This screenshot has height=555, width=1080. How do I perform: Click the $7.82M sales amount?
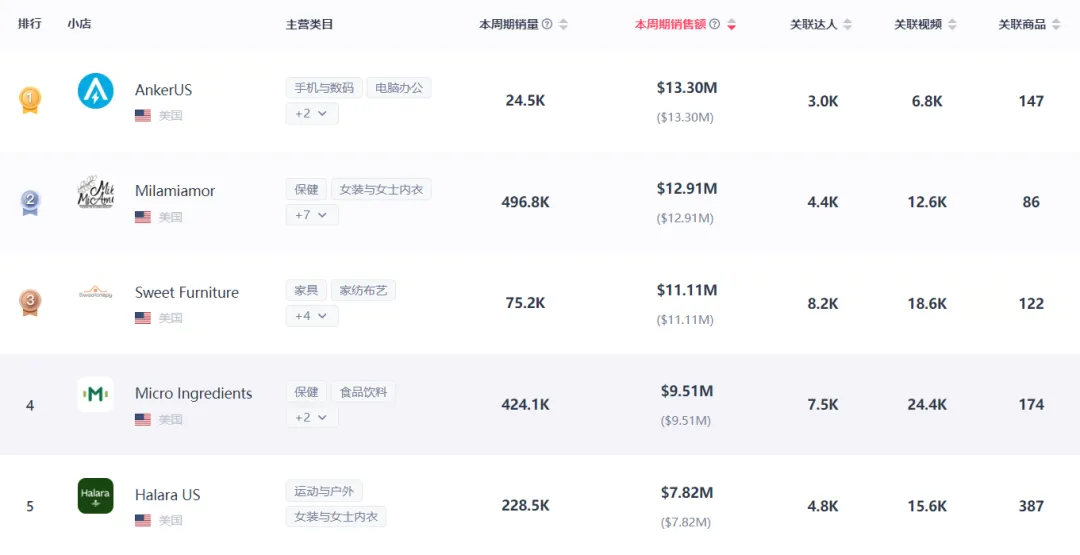click(687, 492)
